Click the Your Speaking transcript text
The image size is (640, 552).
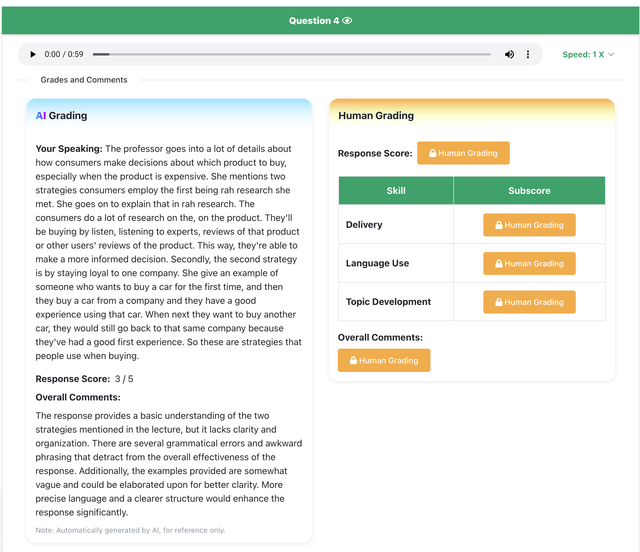168,252
